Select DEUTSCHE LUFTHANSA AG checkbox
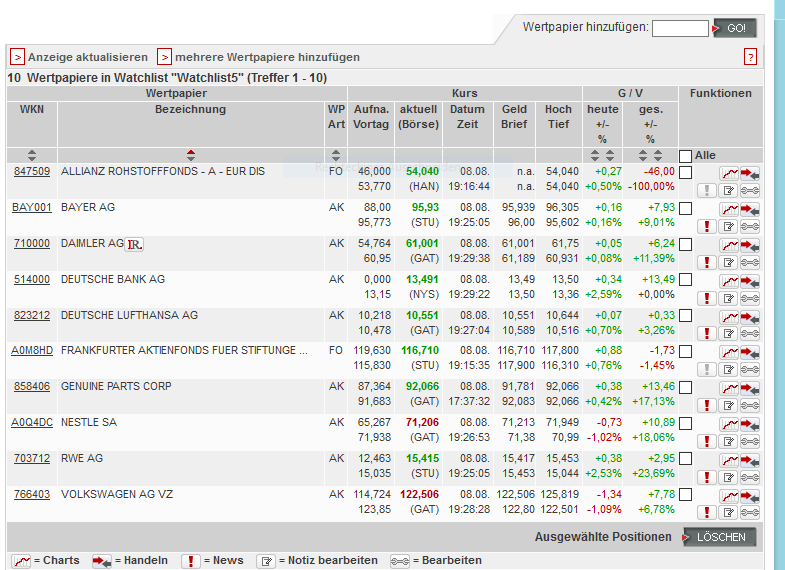785x570 pixels. [685, 316]
